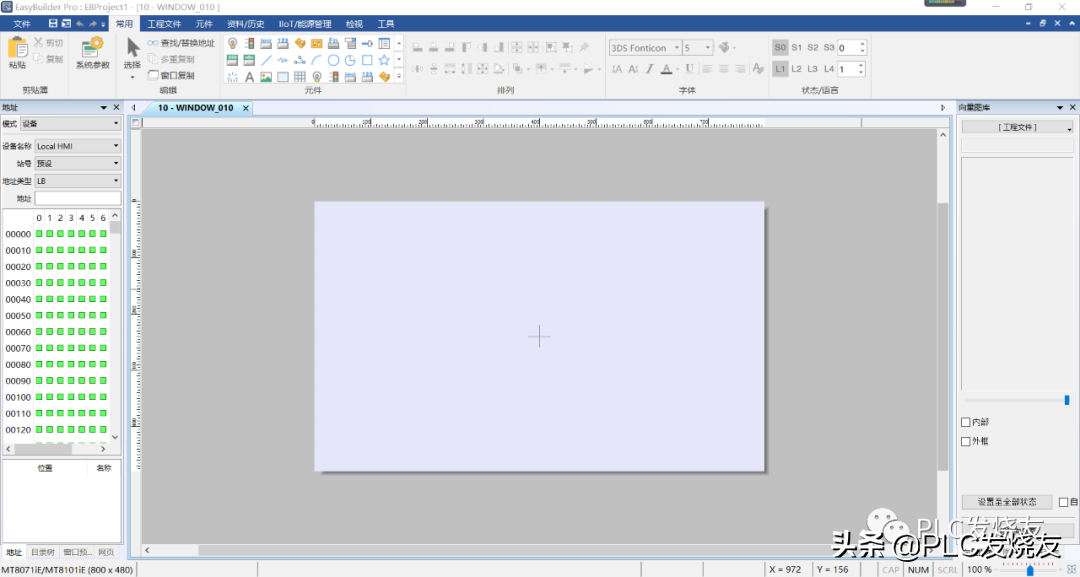Click the bit lamp bulb object icon
1080x577 pixels.
233,43
